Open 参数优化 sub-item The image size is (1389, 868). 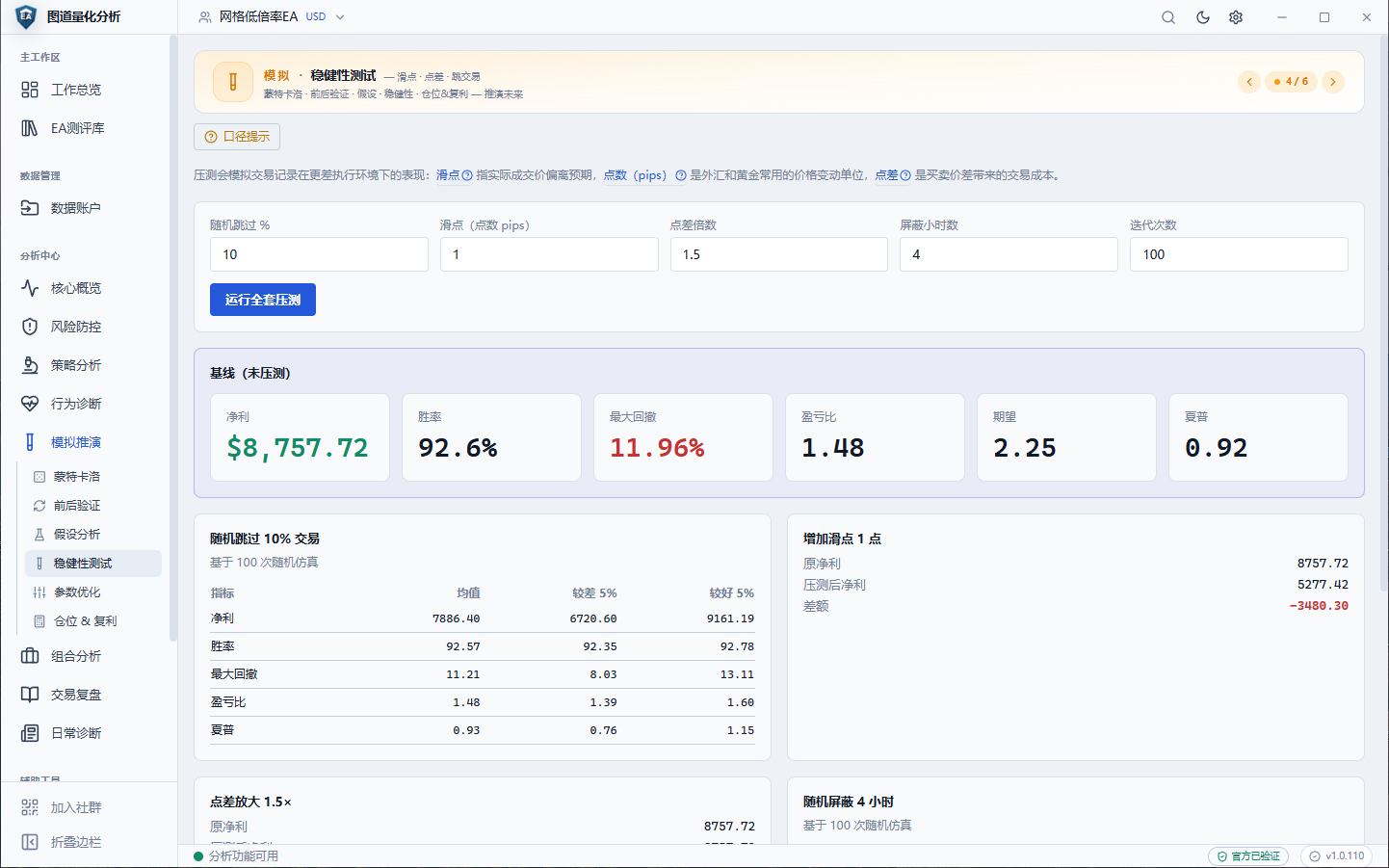point(92,592)
